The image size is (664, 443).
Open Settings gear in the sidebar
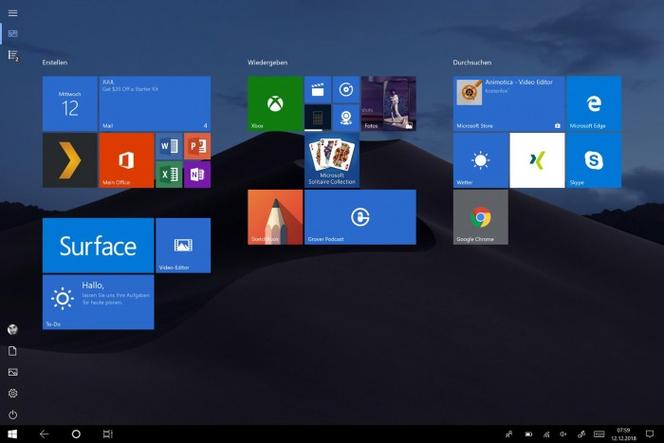(13, 393)
